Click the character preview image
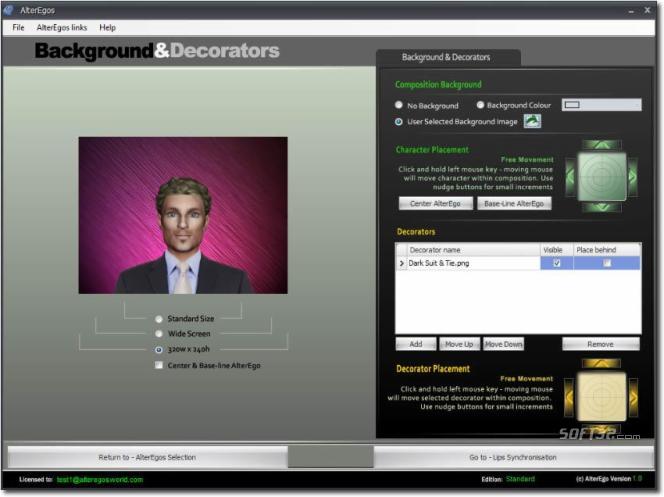664x497 pixels. pos(183,215)
